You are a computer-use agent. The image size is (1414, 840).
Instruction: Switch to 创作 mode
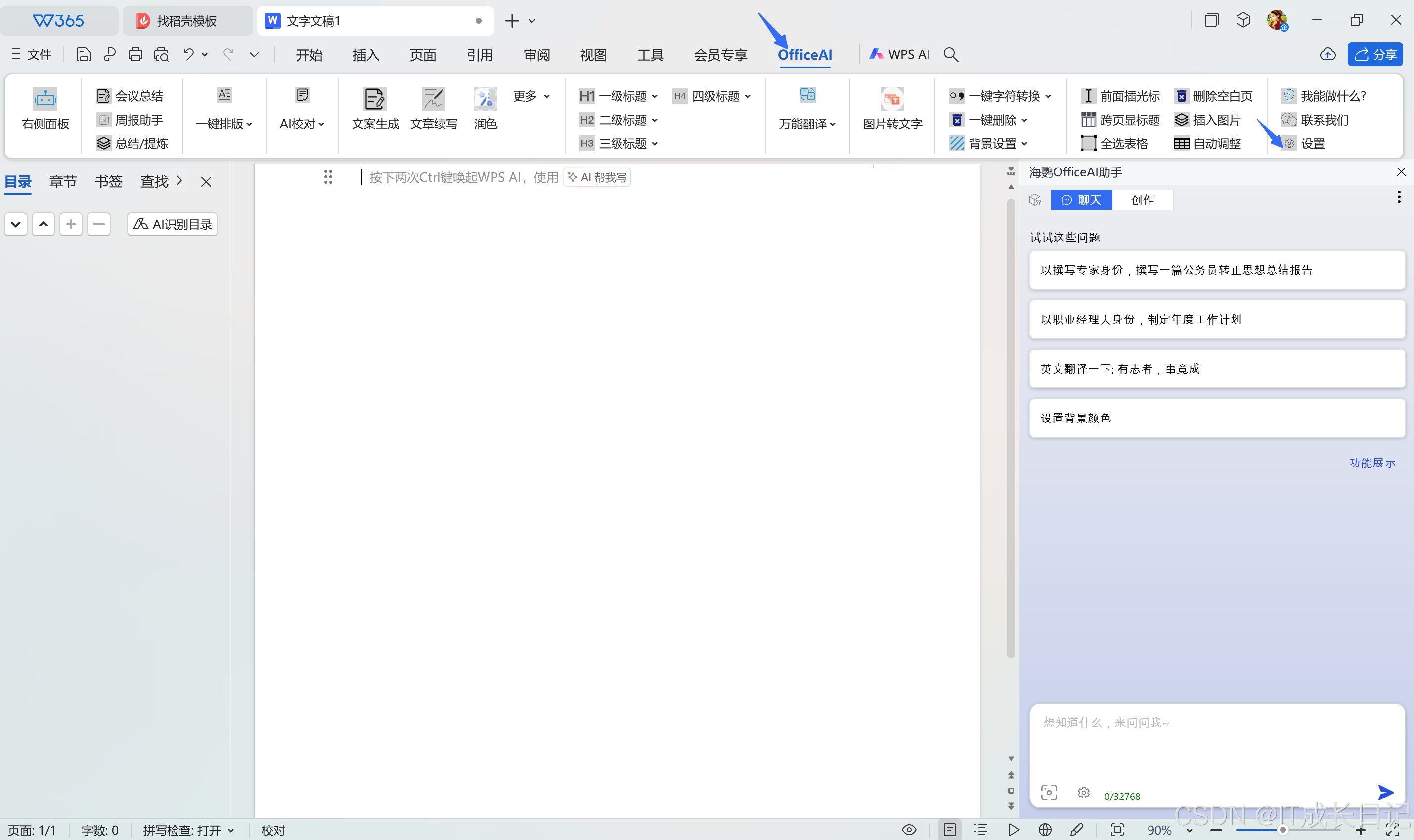1142,200
